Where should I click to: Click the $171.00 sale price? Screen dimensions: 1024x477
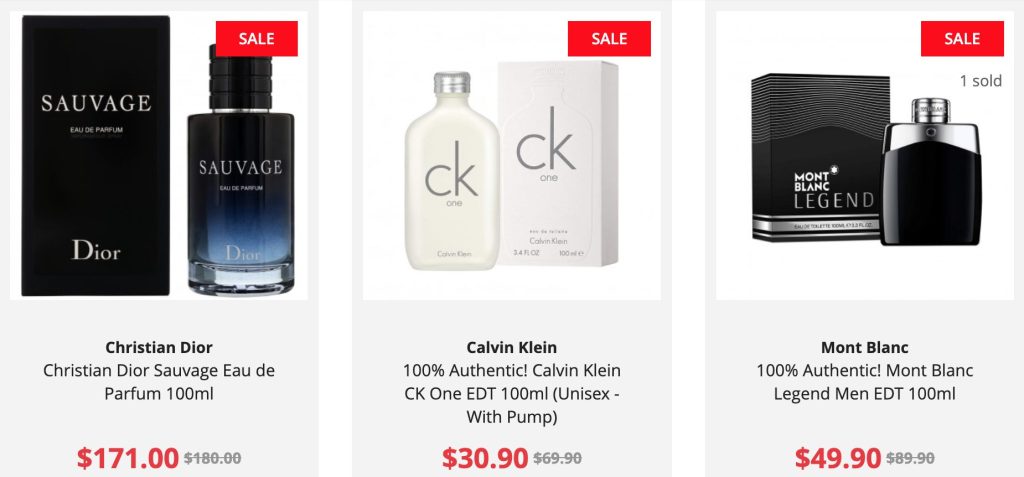(128, 457)
